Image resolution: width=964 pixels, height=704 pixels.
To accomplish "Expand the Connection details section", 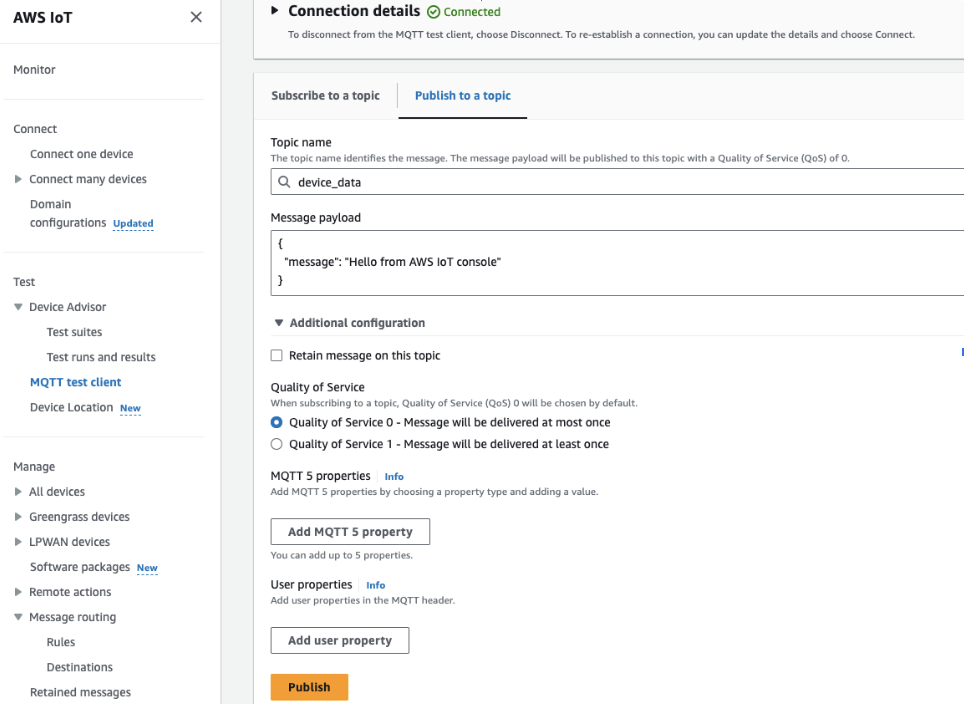I will 275,10.
